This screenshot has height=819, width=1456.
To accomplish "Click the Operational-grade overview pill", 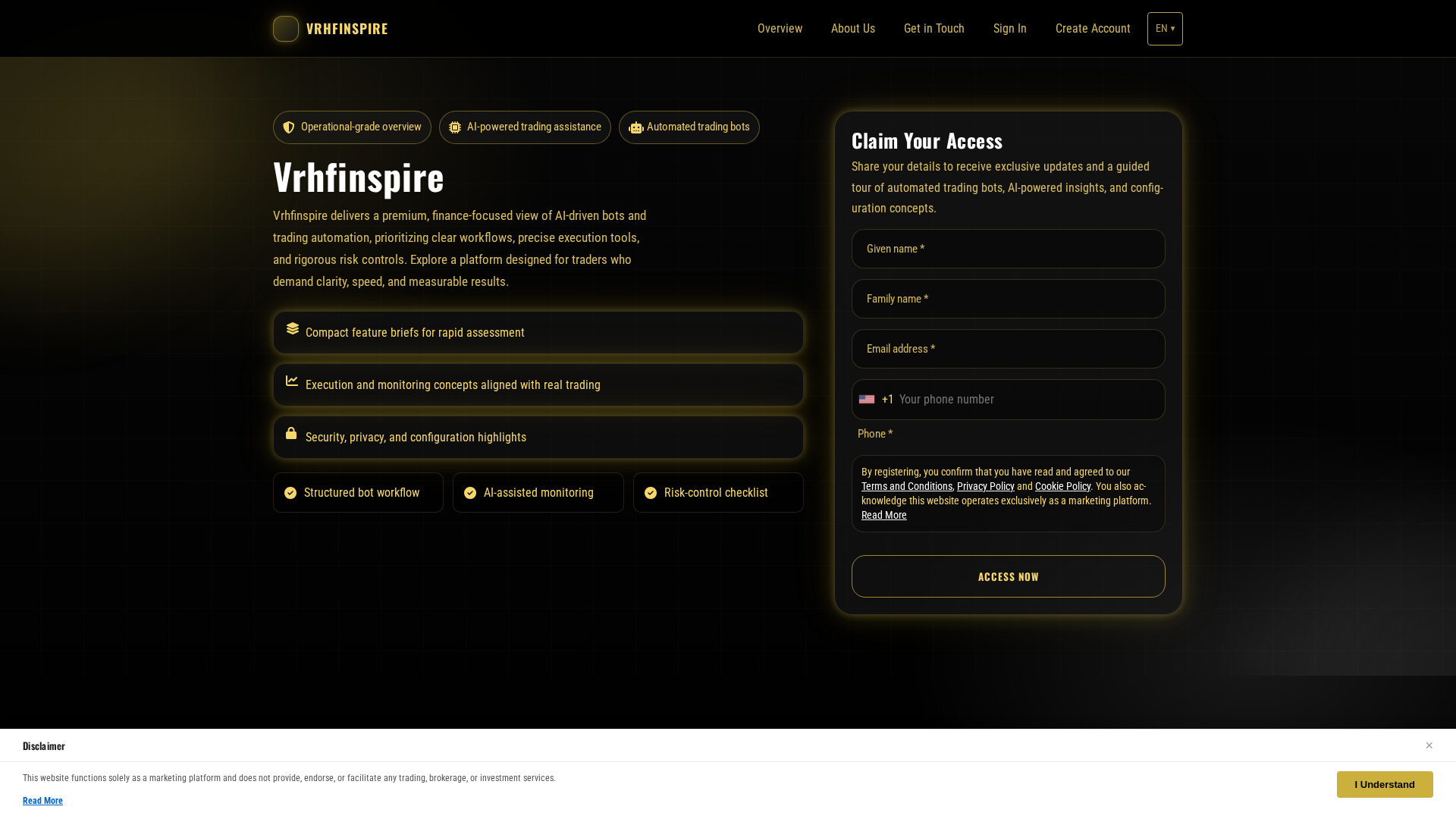I will 352,127.
